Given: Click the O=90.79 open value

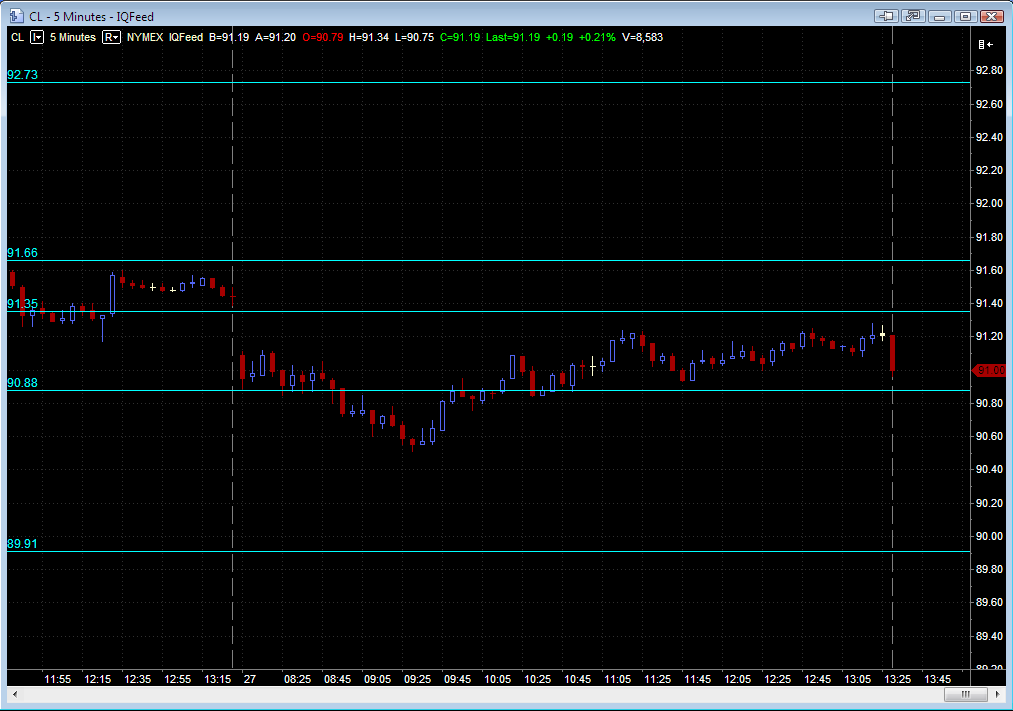Looking at the screenshot, I should click(322, 37).
